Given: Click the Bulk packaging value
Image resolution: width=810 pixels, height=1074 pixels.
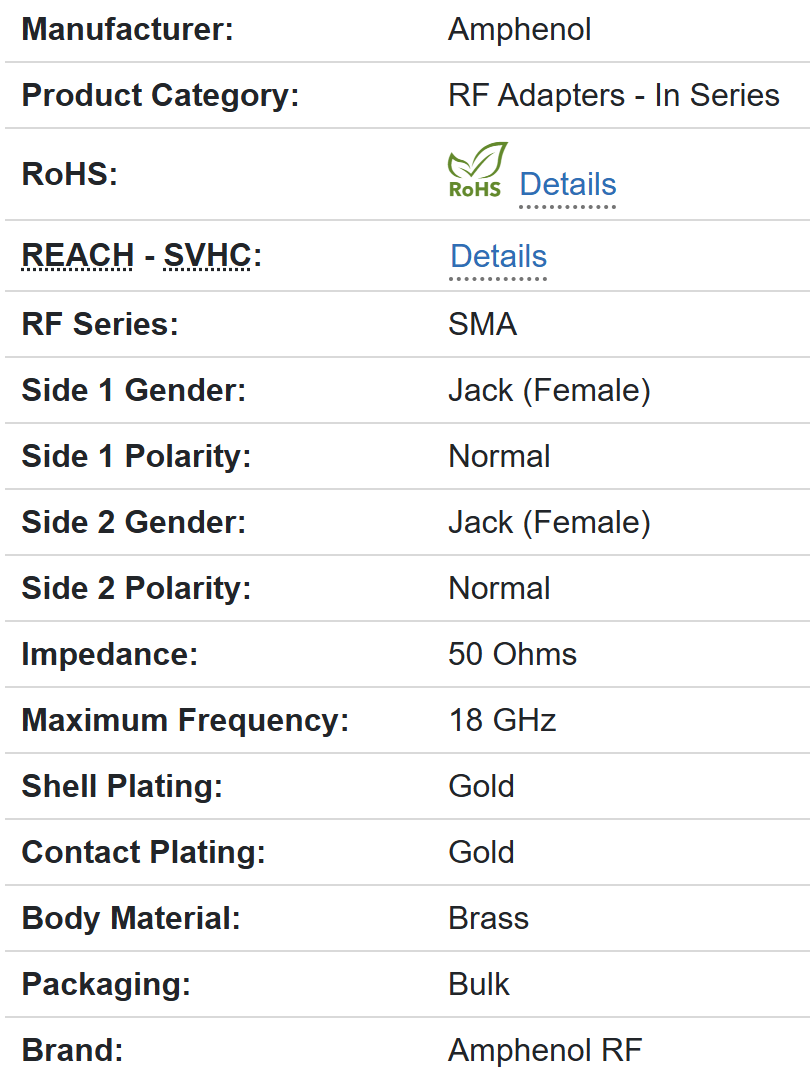Looking at the screenshot, I should point(479,984).
